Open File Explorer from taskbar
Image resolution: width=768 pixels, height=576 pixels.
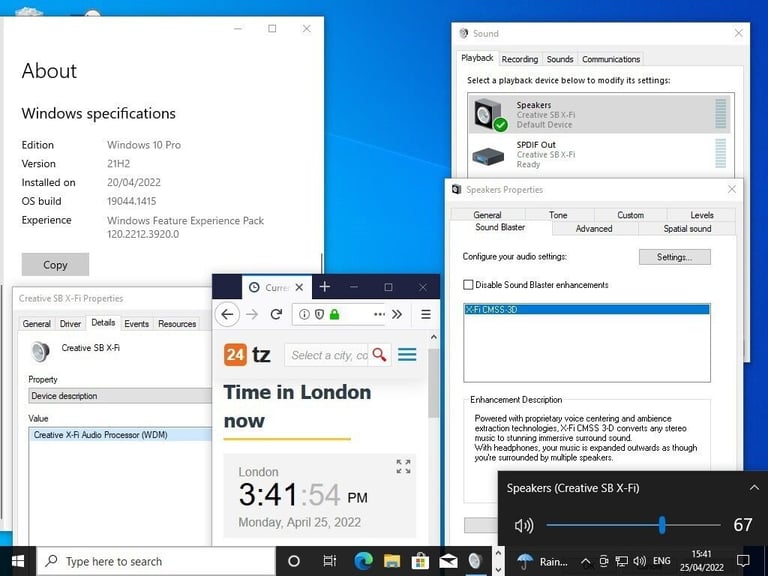392,561
